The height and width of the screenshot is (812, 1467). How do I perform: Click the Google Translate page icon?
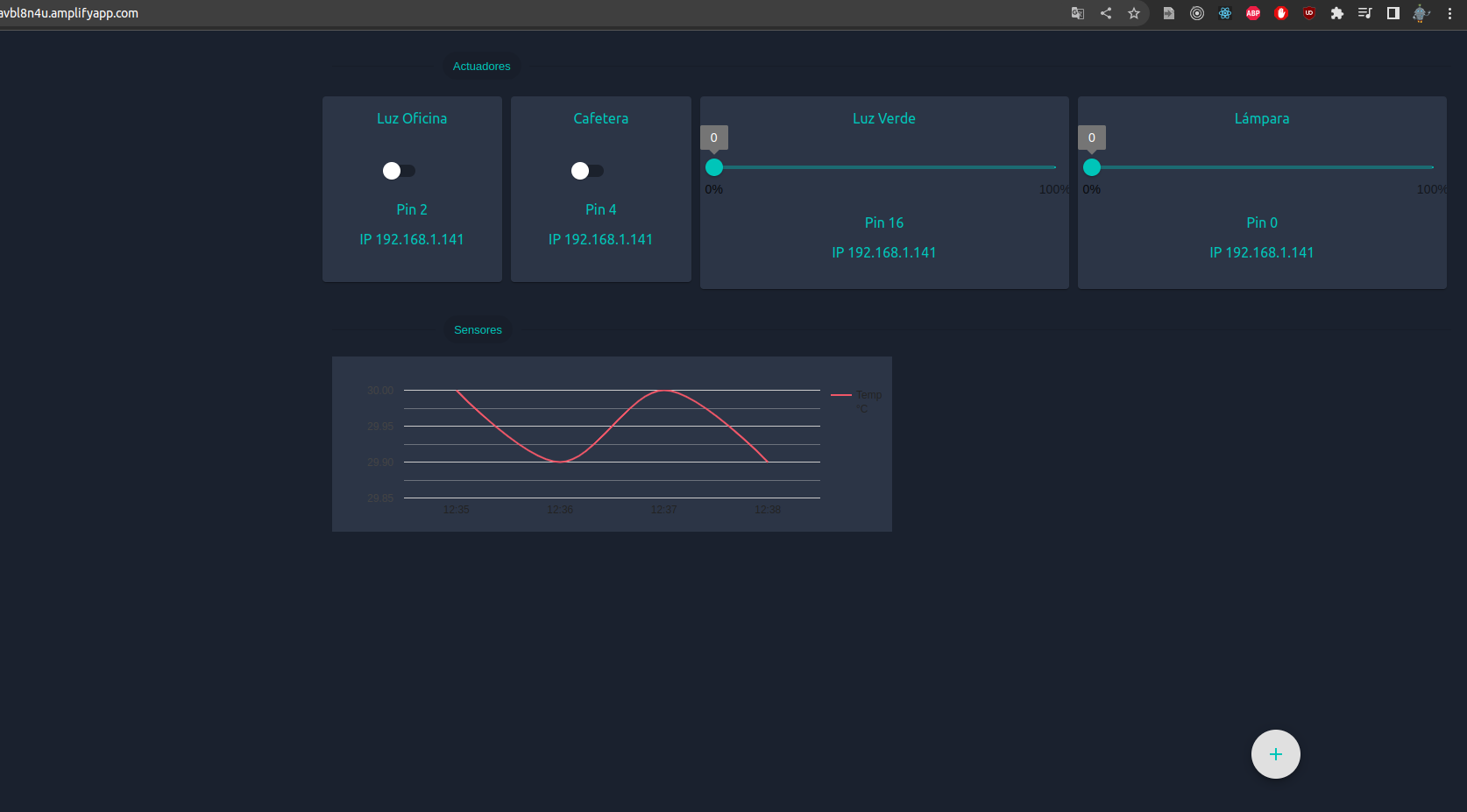pyautogui.click(x=1078, y=13)
